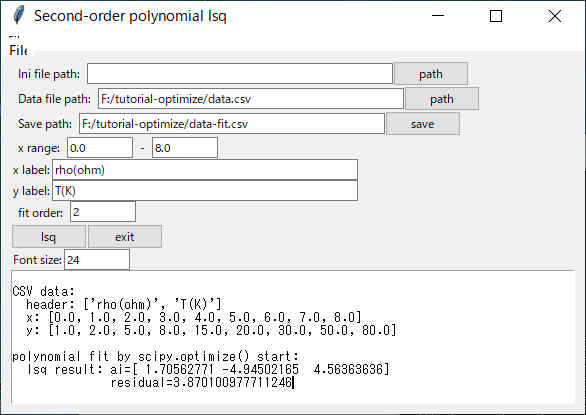Image resolution: width=586 pixels, height=415 pixels.
Task: Click the save button
Action: pyautogui.click(x=423, y=124)
